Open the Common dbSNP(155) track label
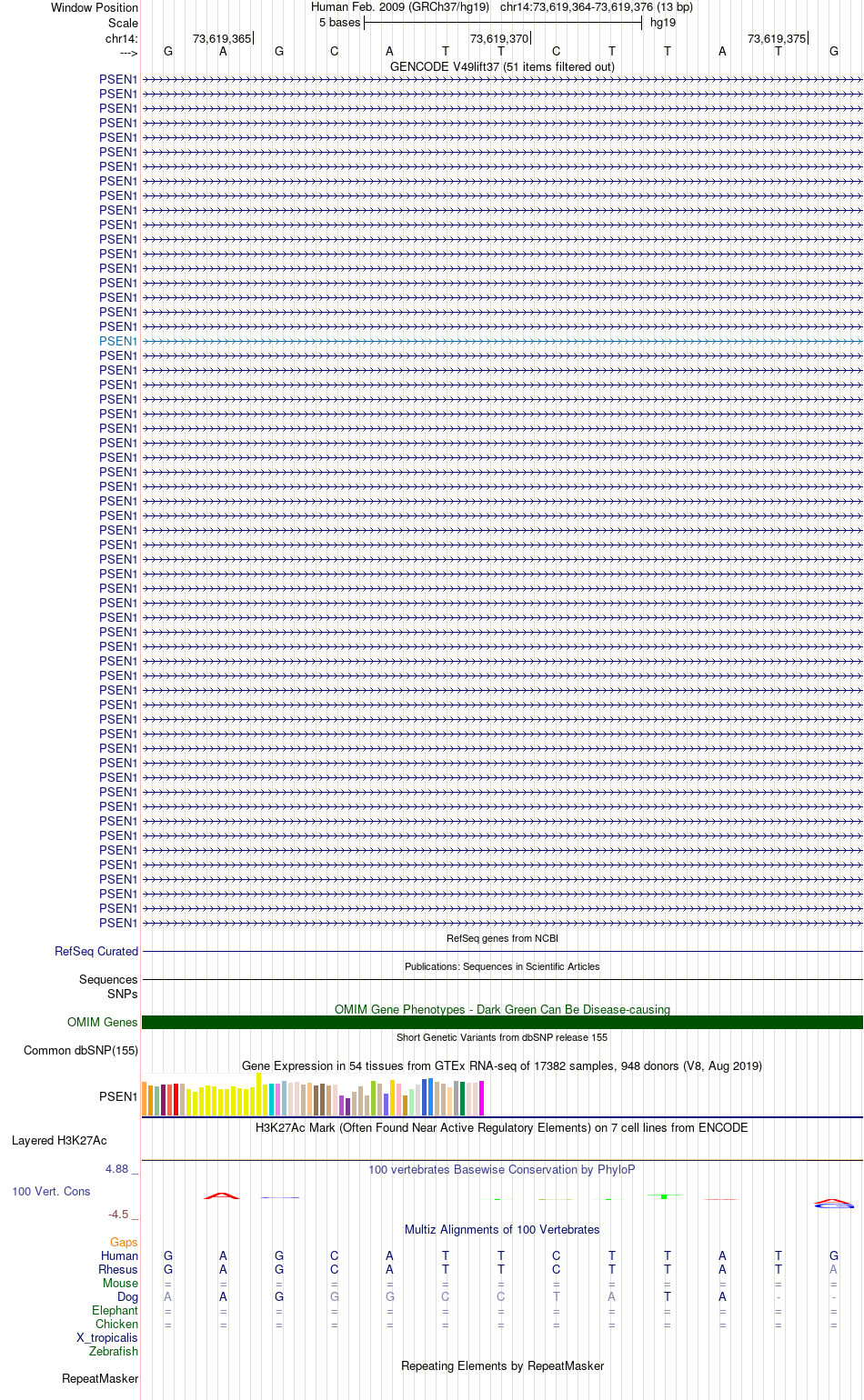 pos(81,1051)
